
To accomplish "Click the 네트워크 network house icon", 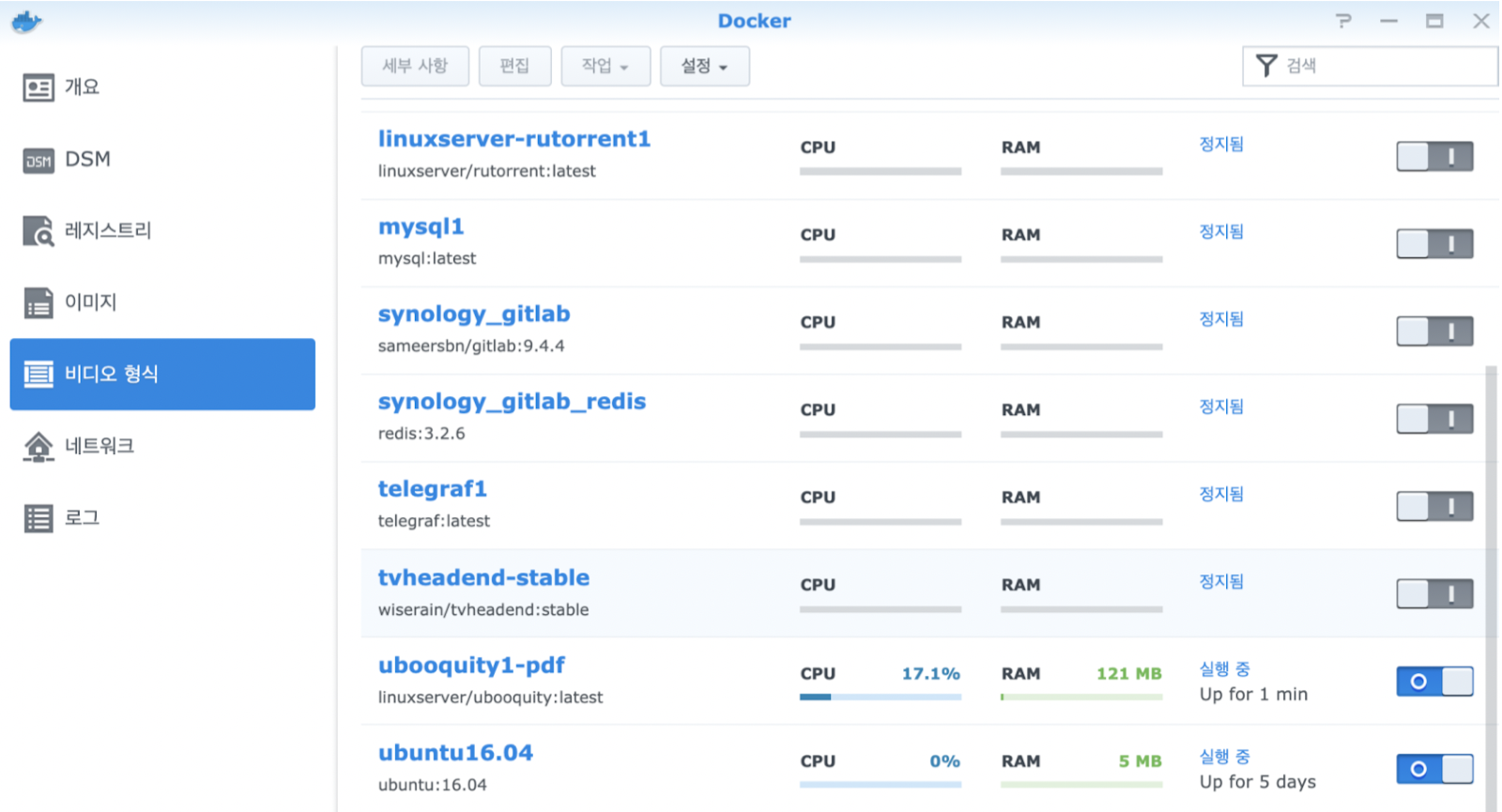I will coord(38,447).
